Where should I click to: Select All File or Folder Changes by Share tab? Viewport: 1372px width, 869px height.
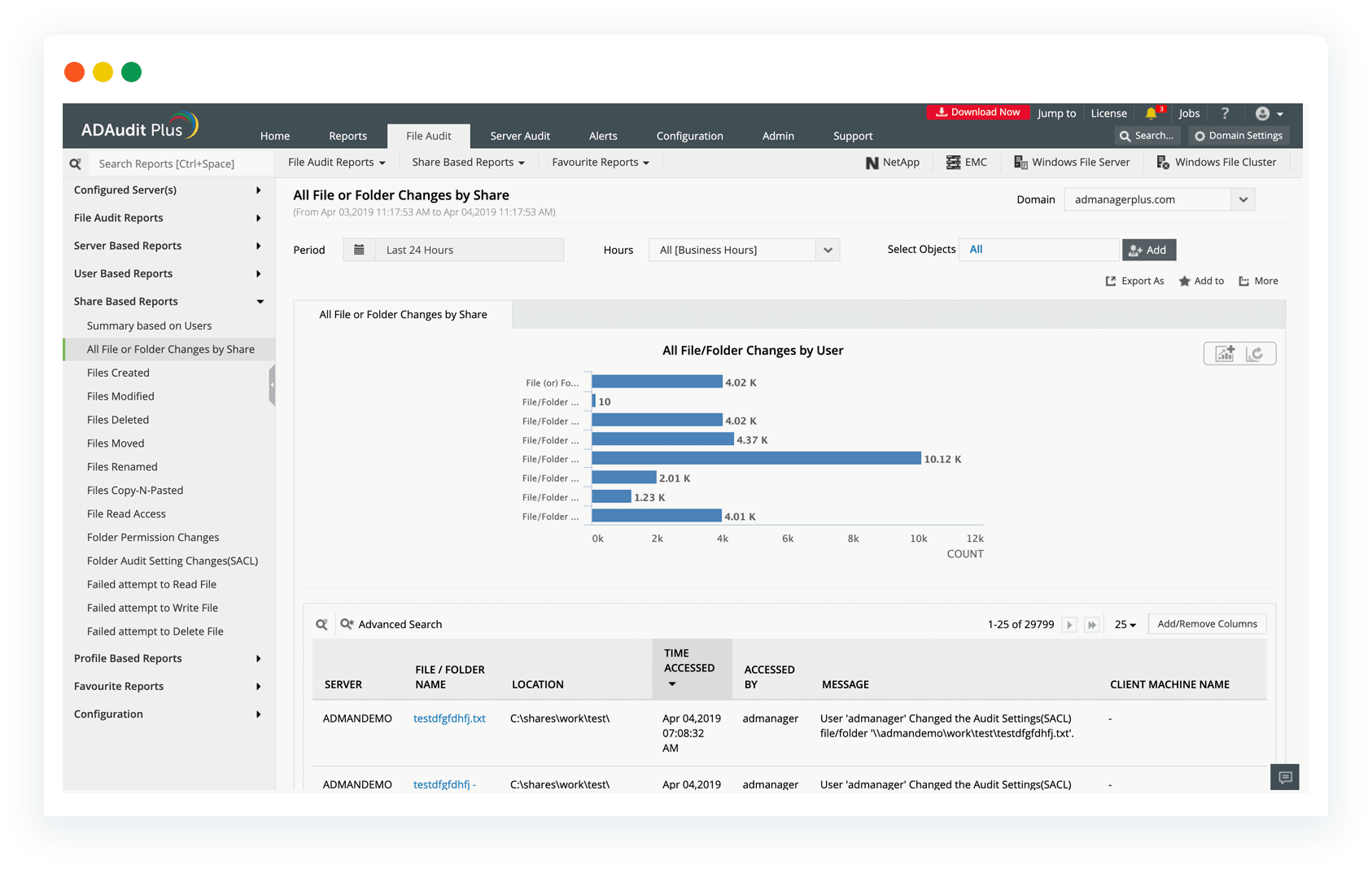click(x=403, y=315)
